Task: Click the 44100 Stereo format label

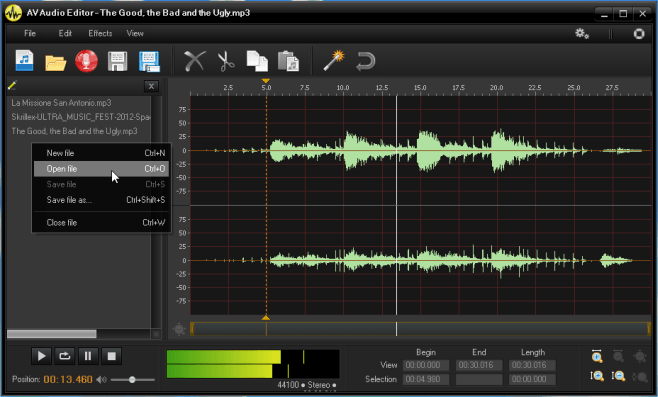Action: point(306,385)
